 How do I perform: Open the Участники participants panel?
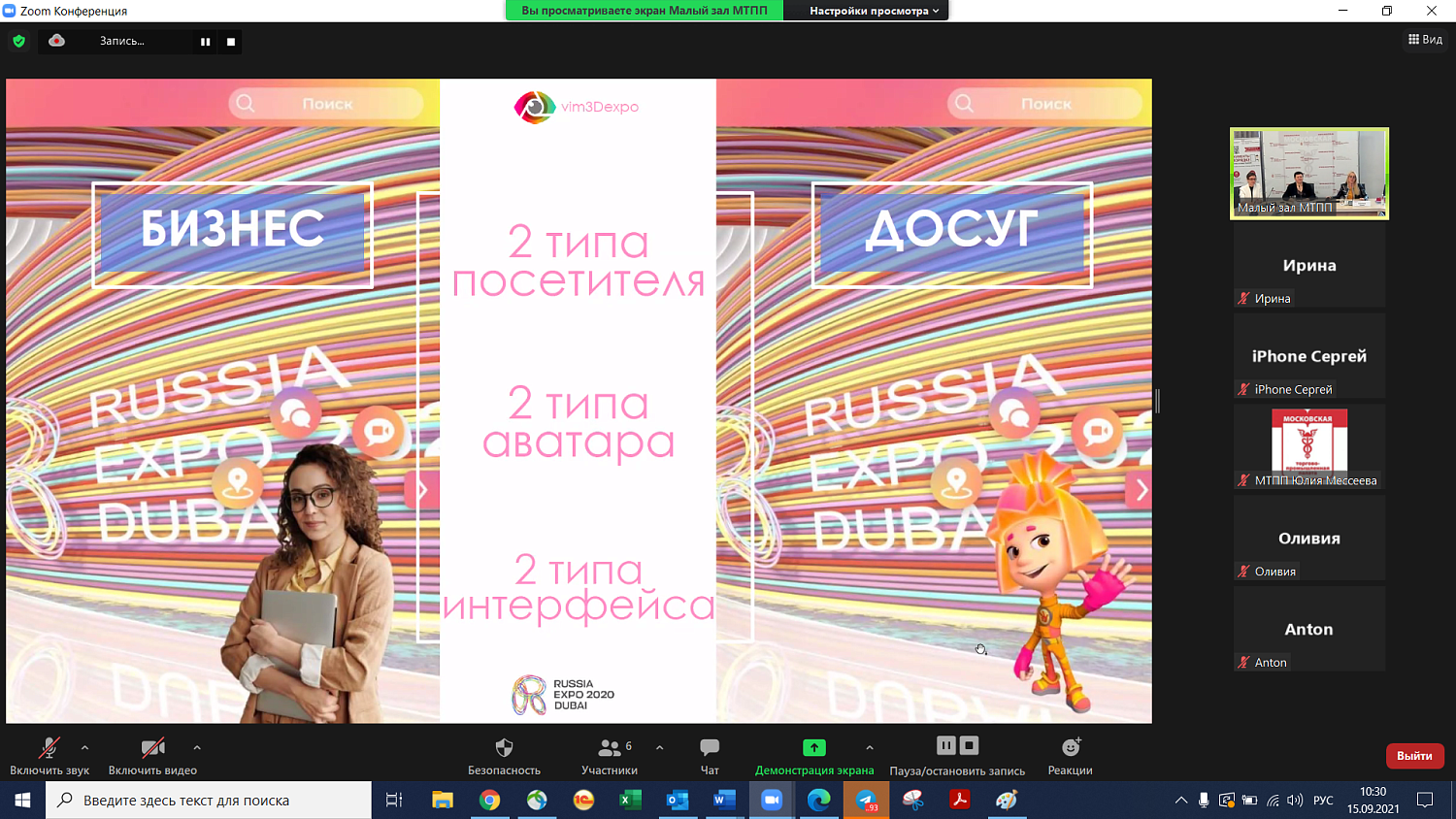(610, 756)
